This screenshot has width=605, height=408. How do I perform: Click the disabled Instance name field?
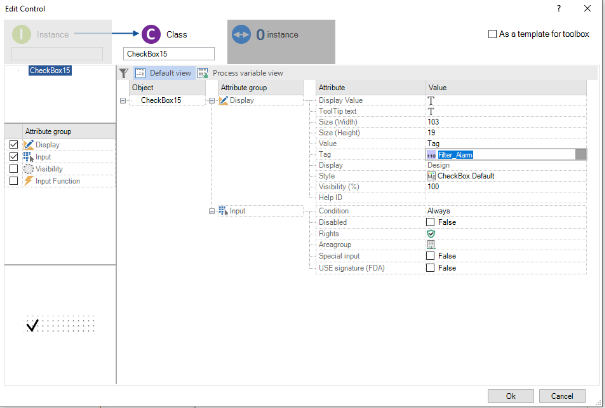point(57,54)
